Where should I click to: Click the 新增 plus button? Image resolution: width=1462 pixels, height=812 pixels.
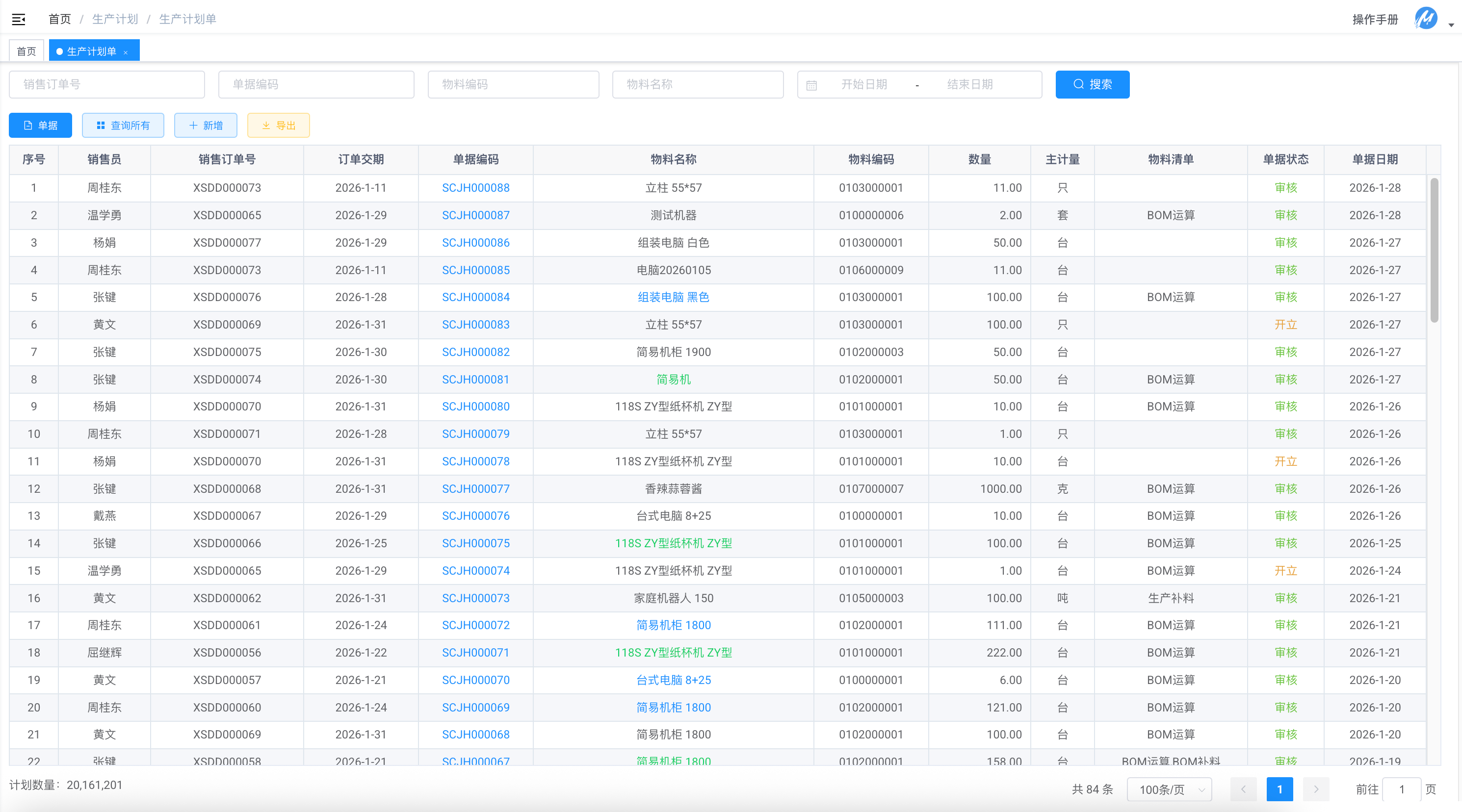(x=206, y=126)
